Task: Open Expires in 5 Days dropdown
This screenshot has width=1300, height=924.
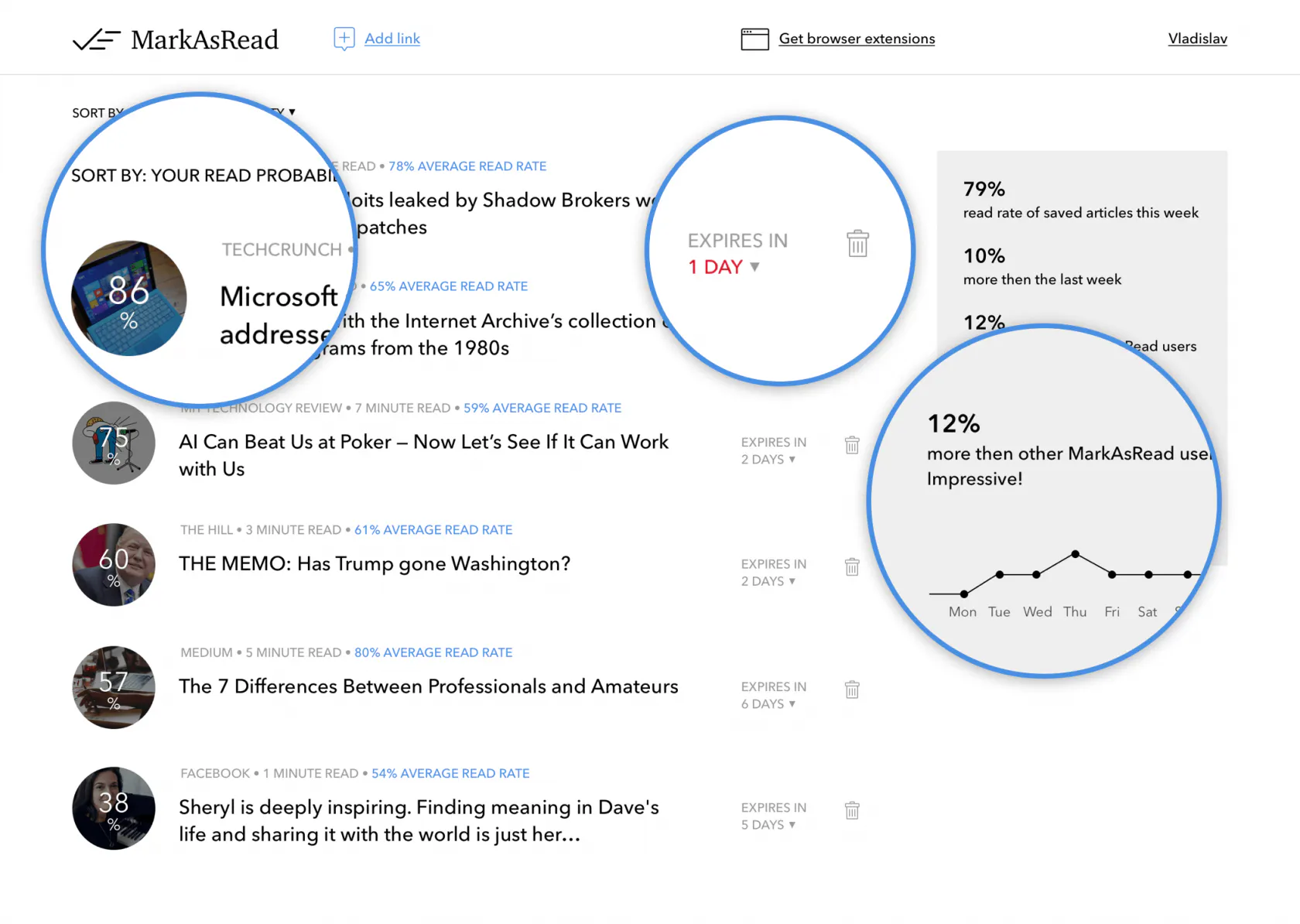Action: pos(768,825)
